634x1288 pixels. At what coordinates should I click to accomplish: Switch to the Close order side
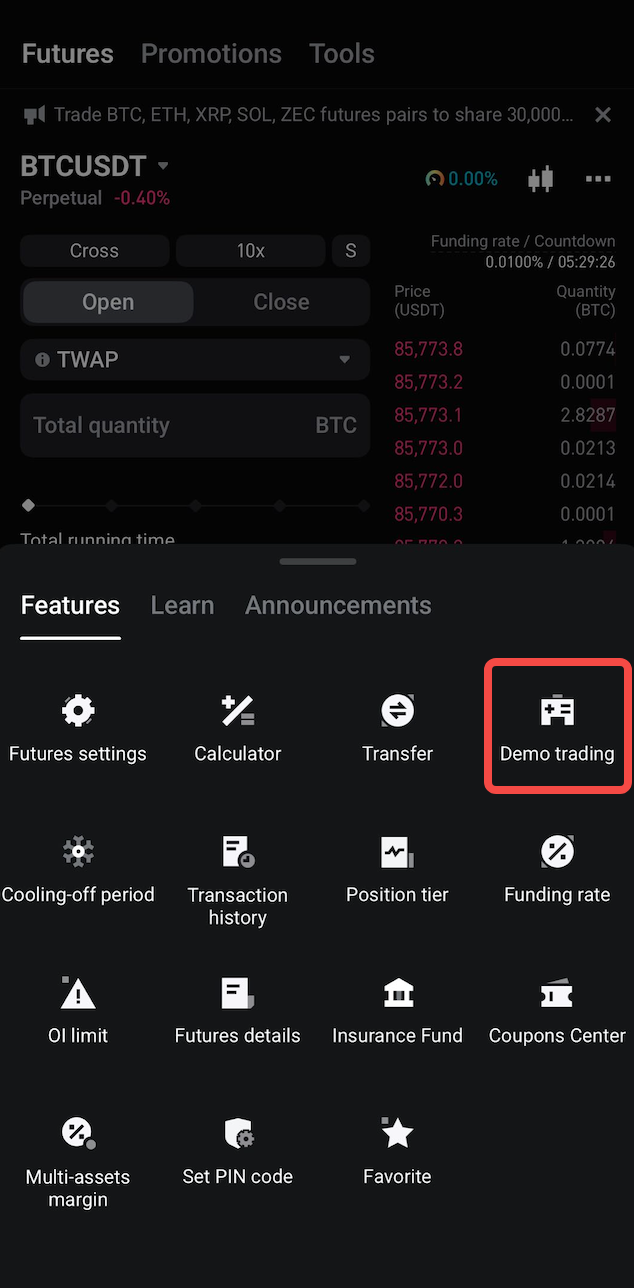281,301
